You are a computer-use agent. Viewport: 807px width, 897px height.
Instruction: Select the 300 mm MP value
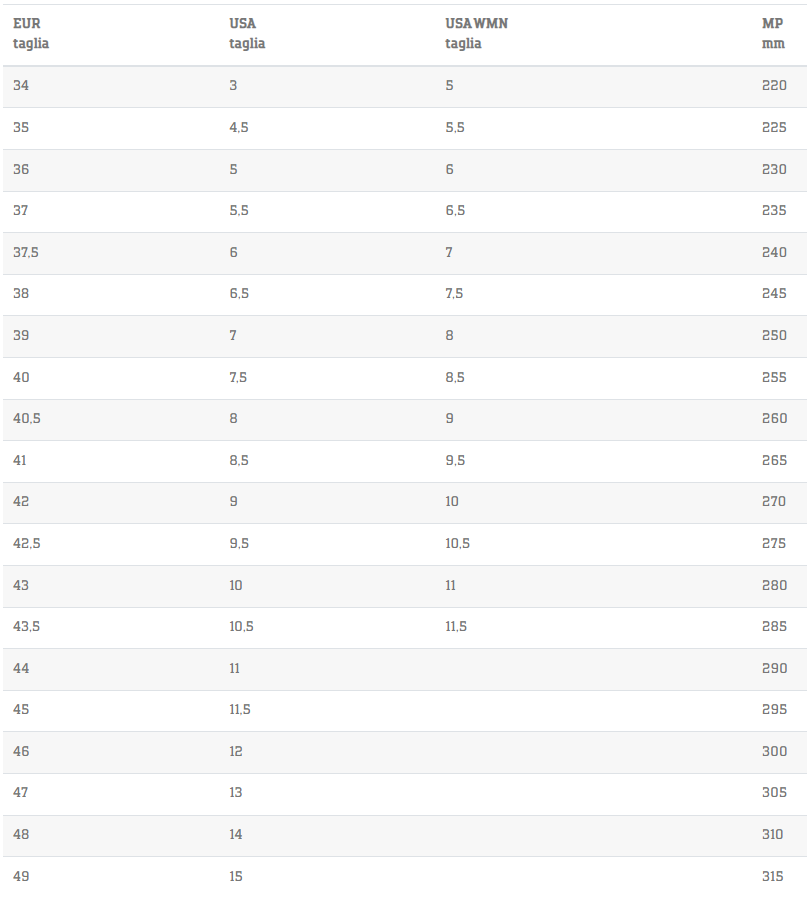pyautogui.click(x=774, y=751)
